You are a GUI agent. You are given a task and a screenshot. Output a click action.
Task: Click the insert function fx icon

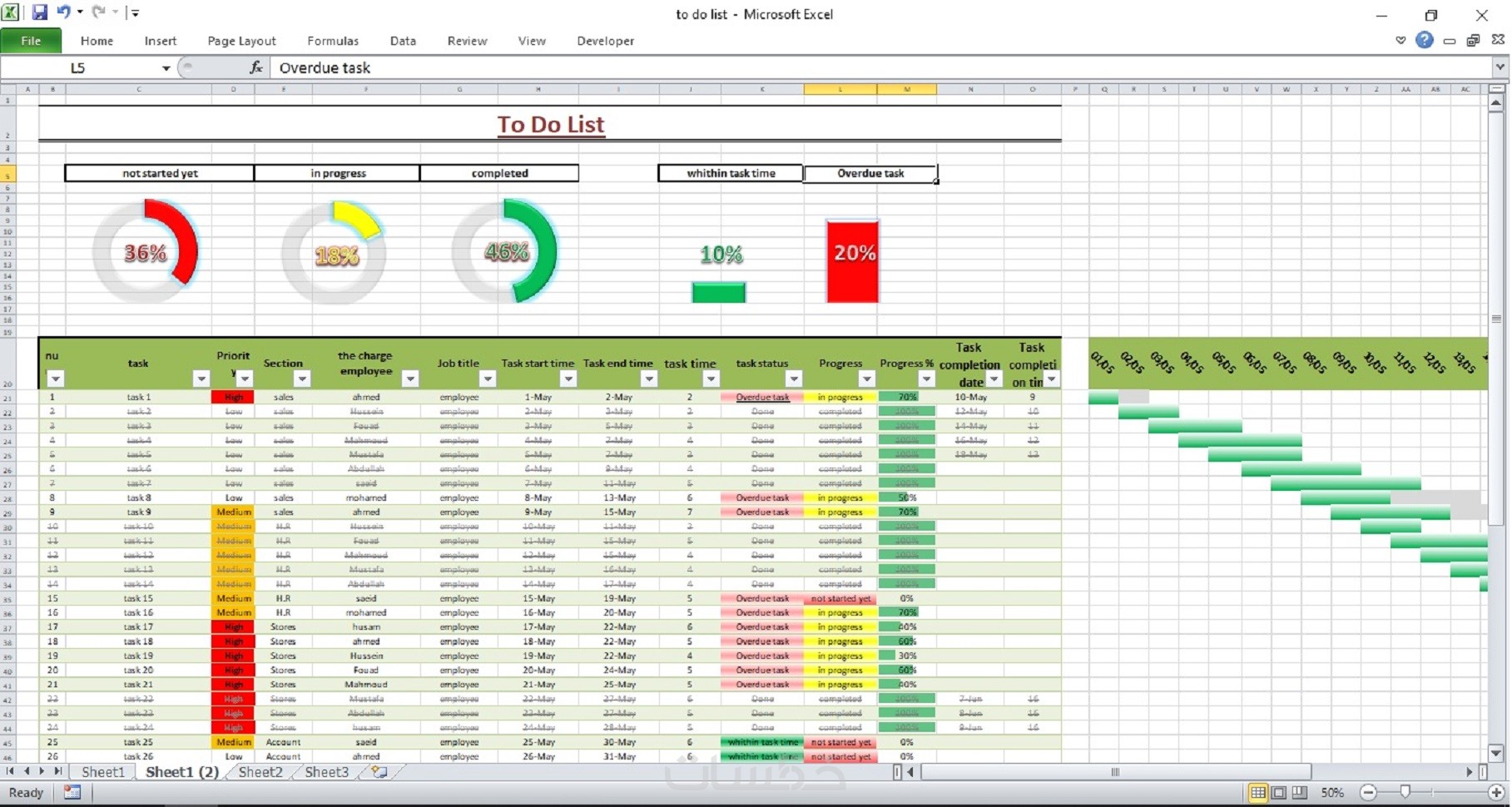click(255, 67)
